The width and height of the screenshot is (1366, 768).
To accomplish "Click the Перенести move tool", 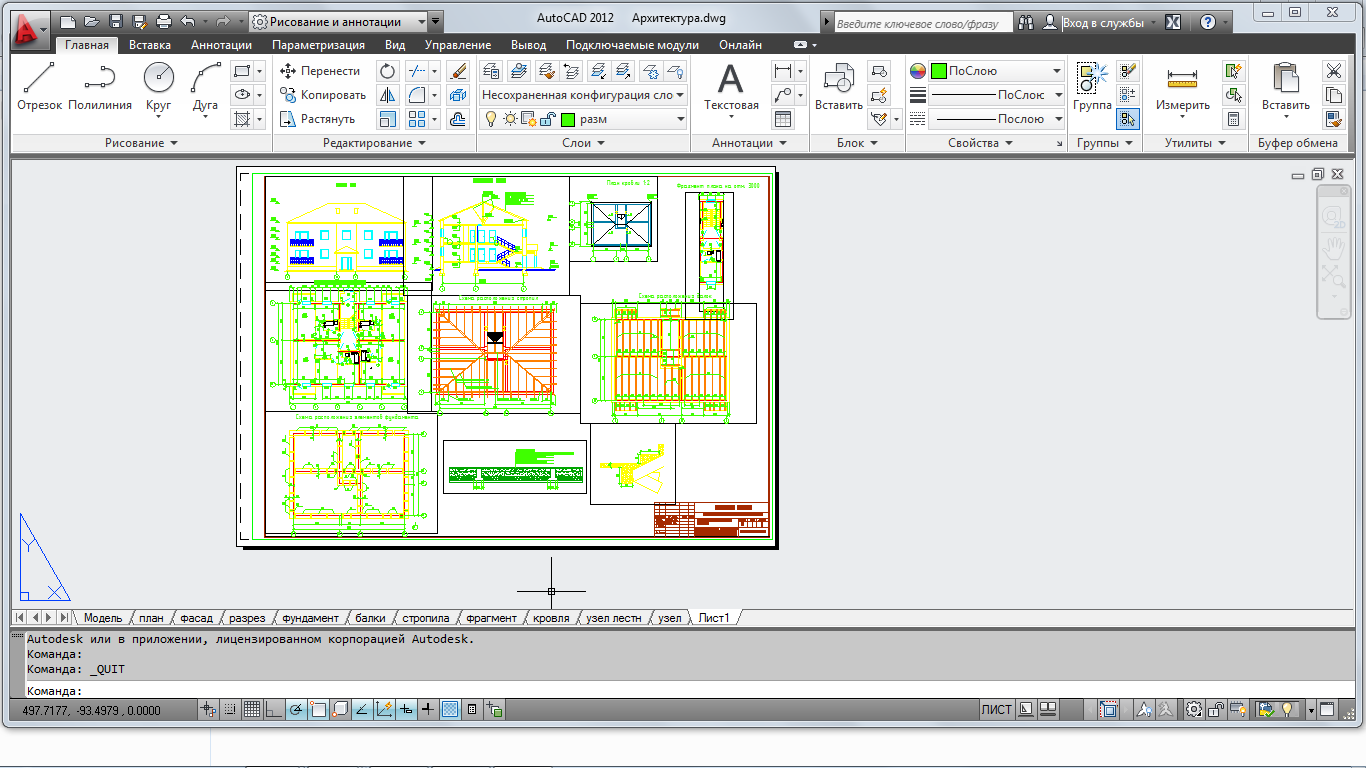I will (x=320, y=71).
